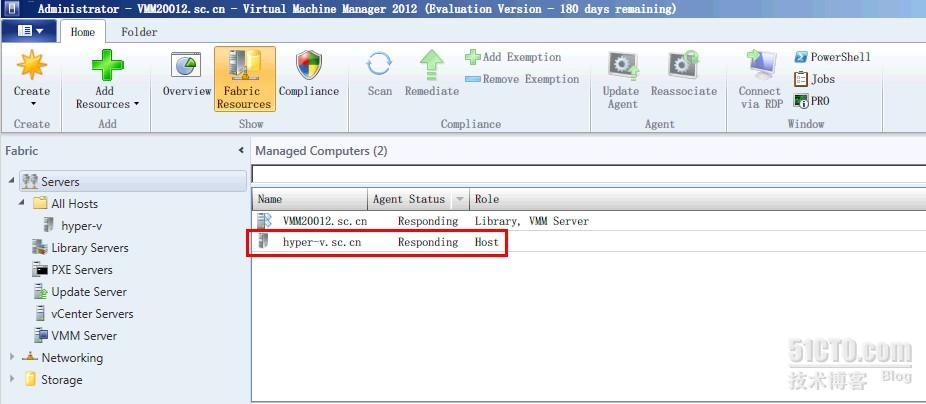Click Add Exemption
926x404 pixels.
click(513, 57)
